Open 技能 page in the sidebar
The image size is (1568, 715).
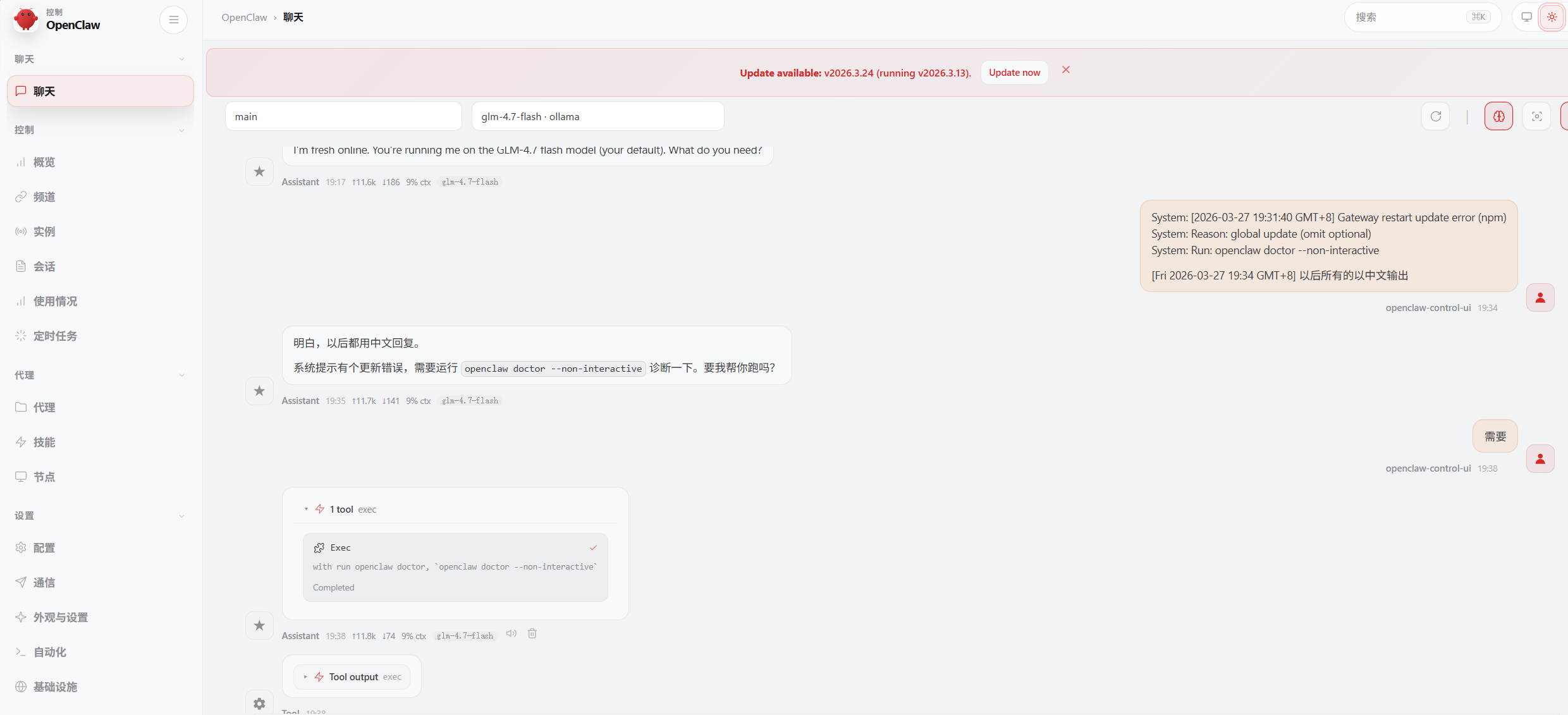pos(44,443)
